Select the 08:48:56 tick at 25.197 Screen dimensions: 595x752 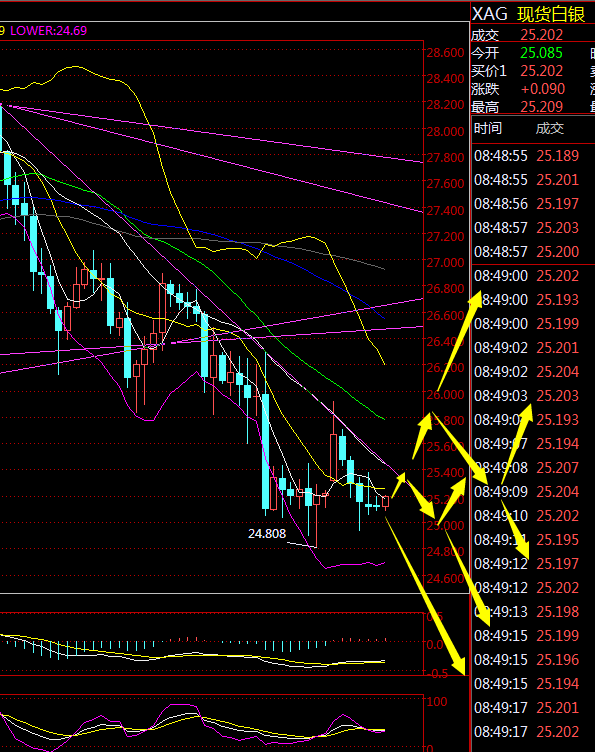526,203
